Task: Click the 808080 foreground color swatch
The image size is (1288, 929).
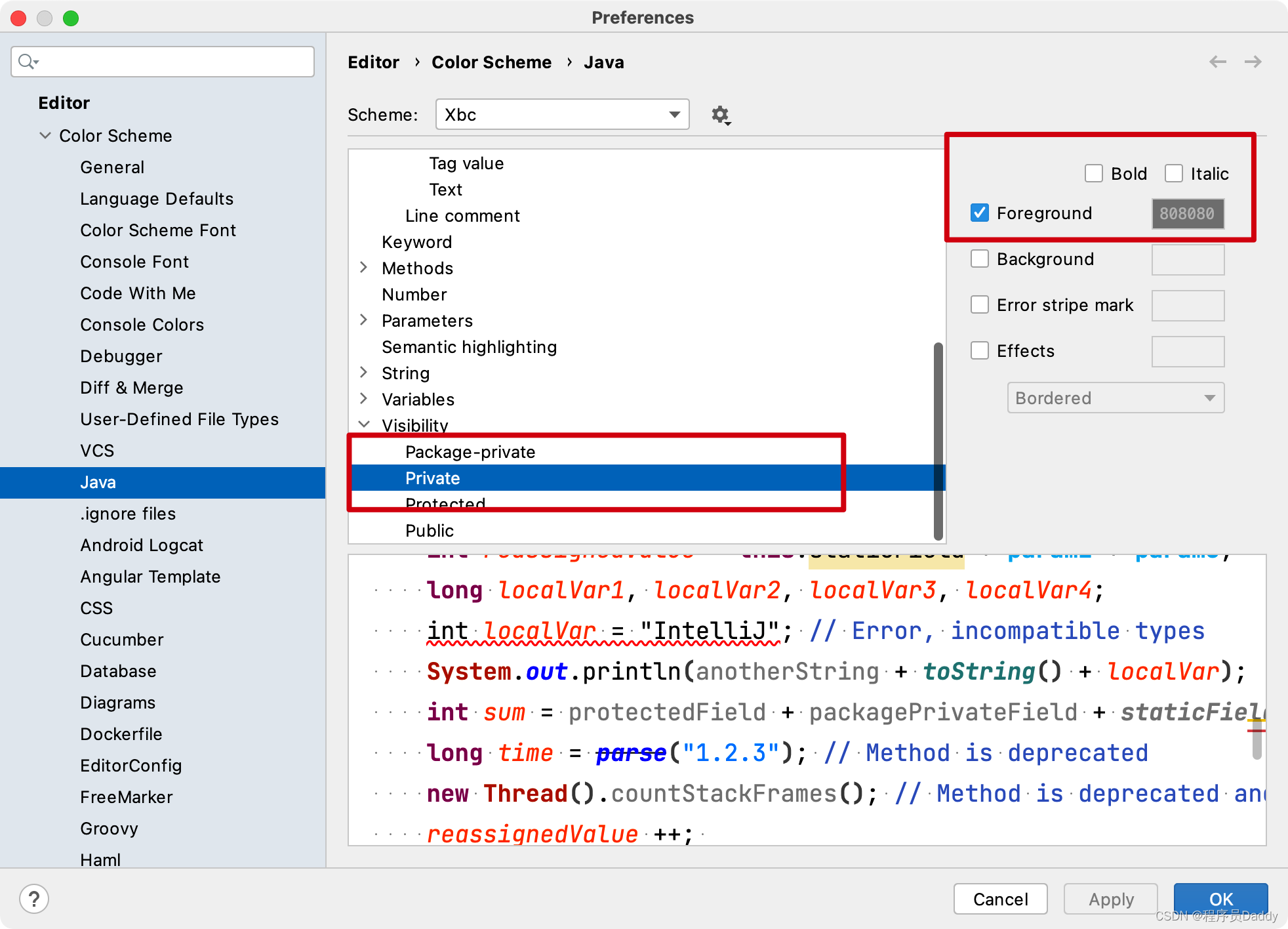Action: pos(1187,214)
